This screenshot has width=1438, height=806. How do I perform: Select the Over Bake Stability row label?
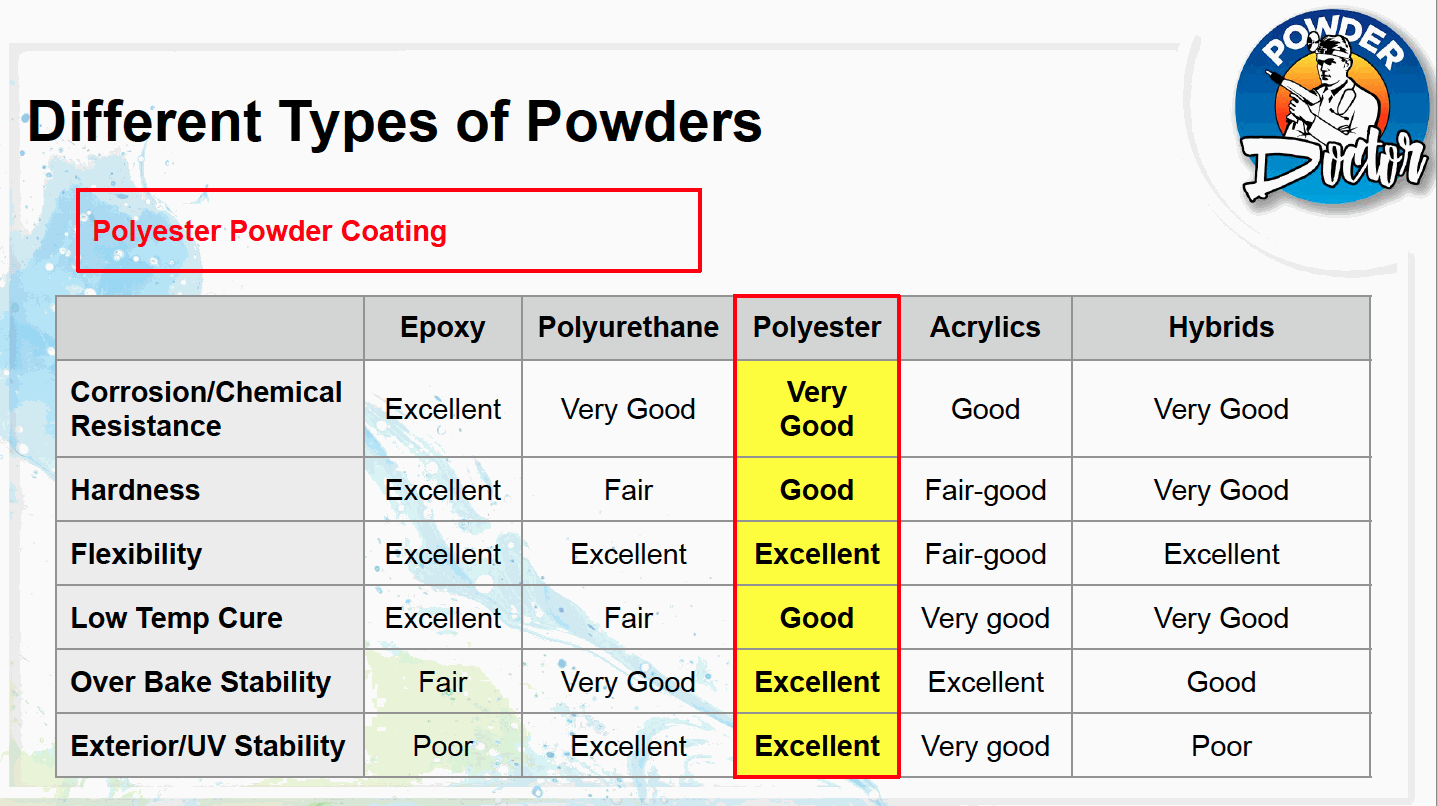(201, 682)
